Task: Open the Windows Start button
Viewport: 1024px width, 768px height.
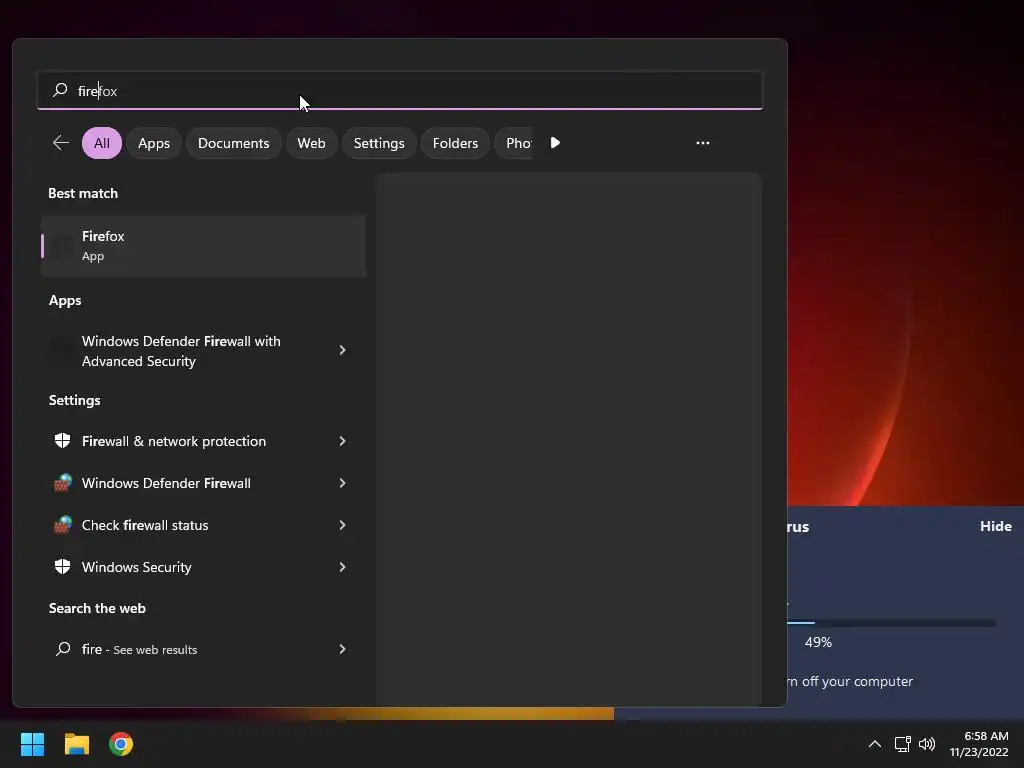Action: (32, 744)
